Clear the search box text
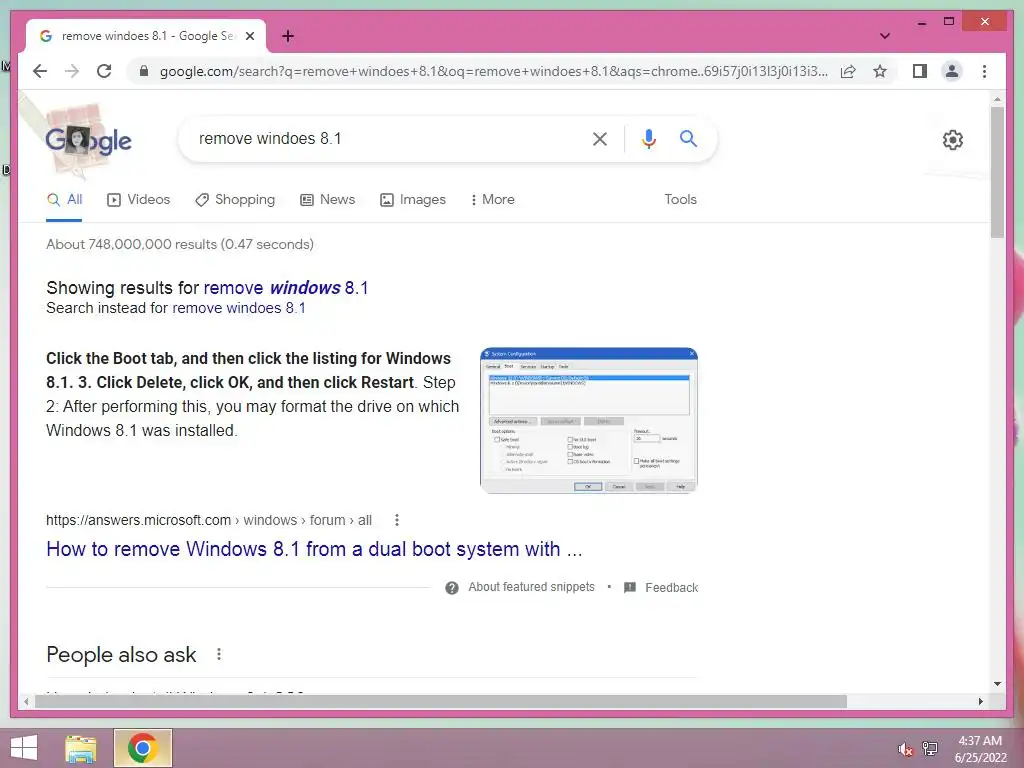The image size is (1024, 768). [x=600, y=138]
